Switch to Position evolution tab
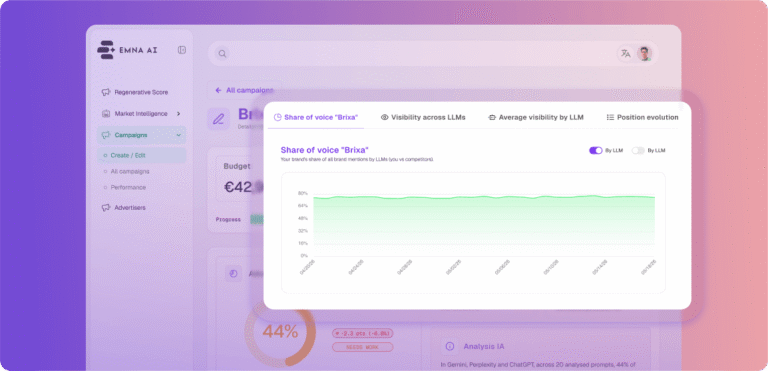The height and width of the screenshot is (371, 768). click(x=642, y=118)
